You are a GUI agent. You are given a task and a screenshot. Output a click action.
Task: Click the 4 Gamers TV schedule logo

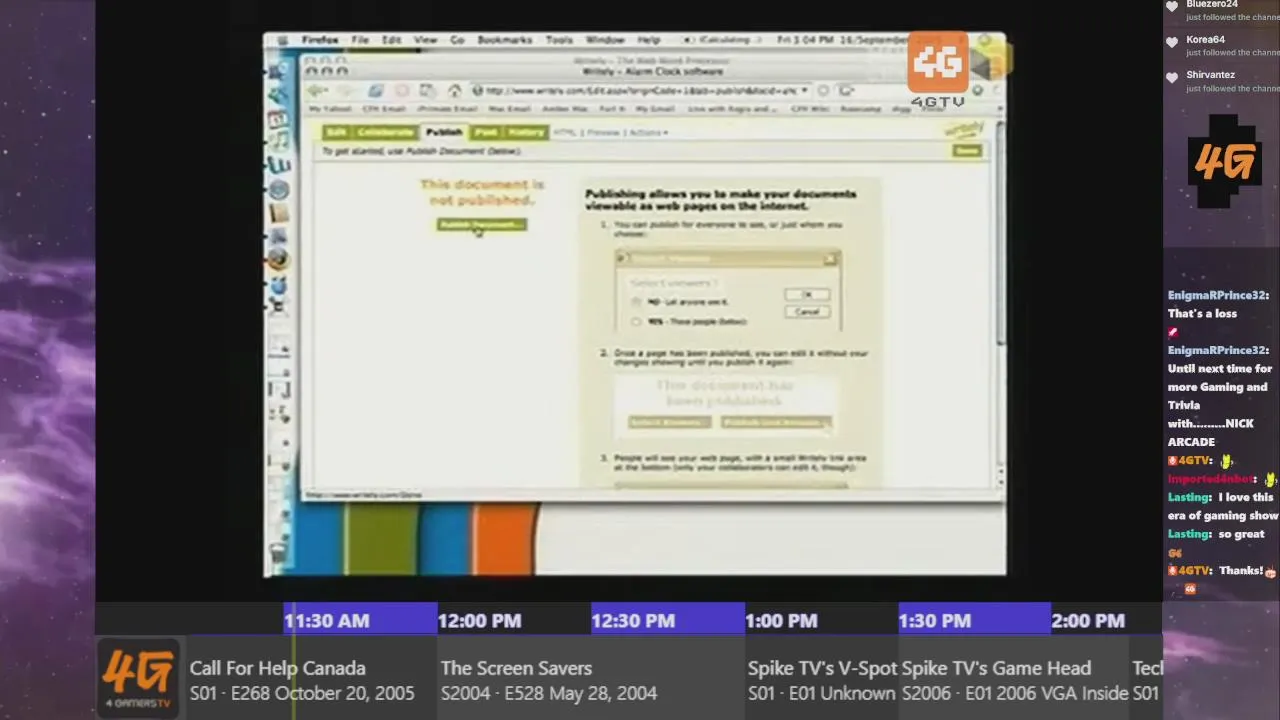tap(138, 680)
